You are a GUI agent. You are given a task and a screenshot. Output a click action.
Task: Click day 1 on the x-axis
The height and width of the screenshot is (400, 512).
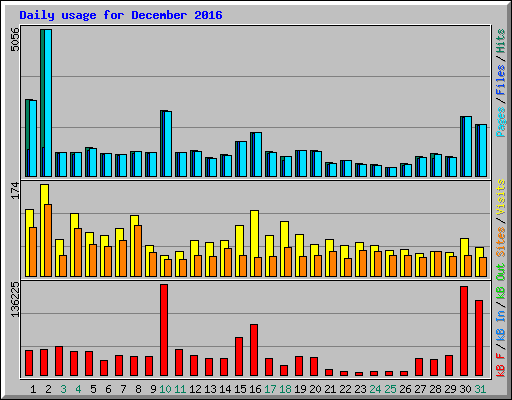pyautogui.click(x=33, y=389)
